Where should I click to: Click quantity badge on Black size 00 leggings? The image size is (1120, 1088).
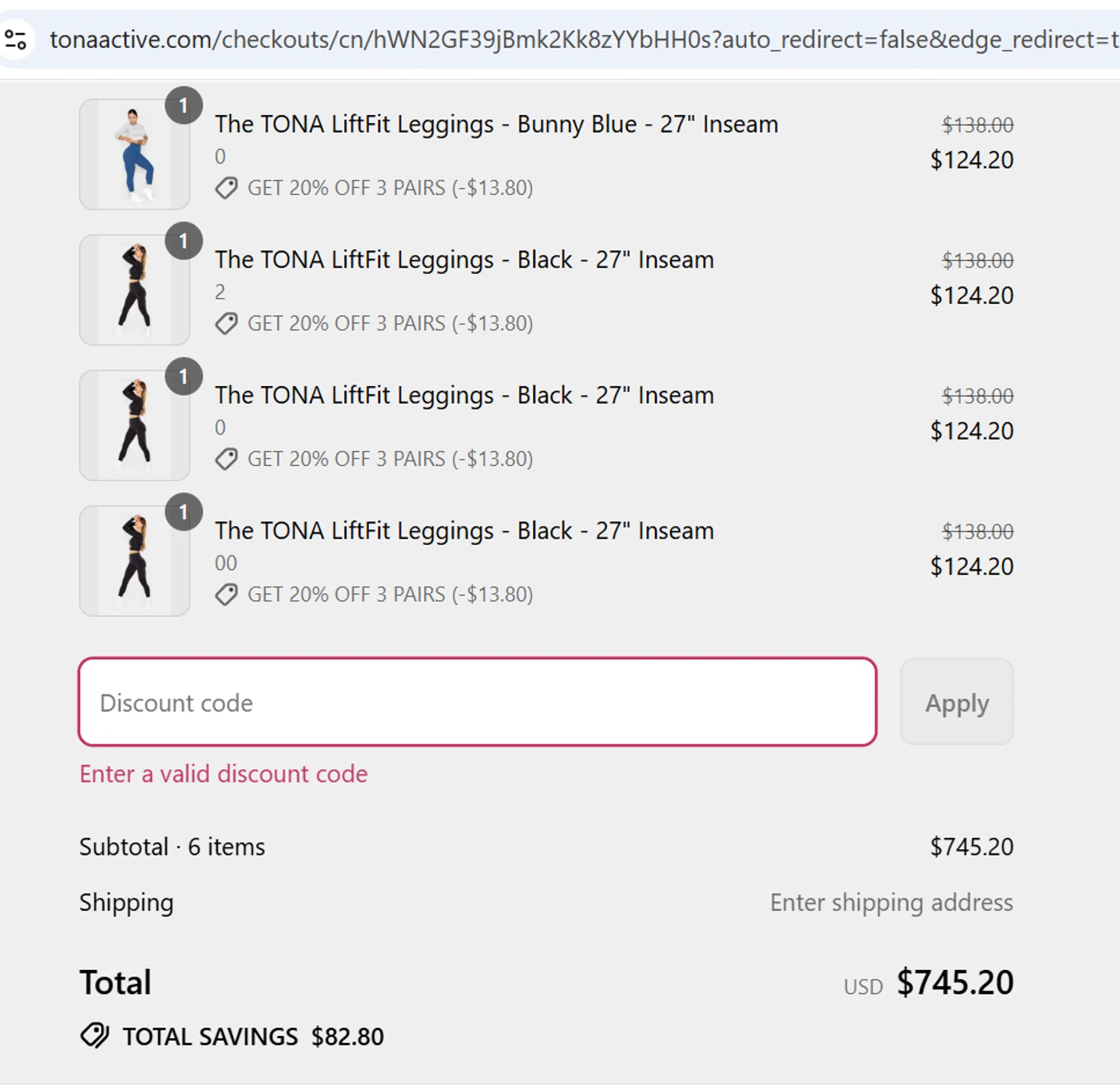(x=184, y=512)
